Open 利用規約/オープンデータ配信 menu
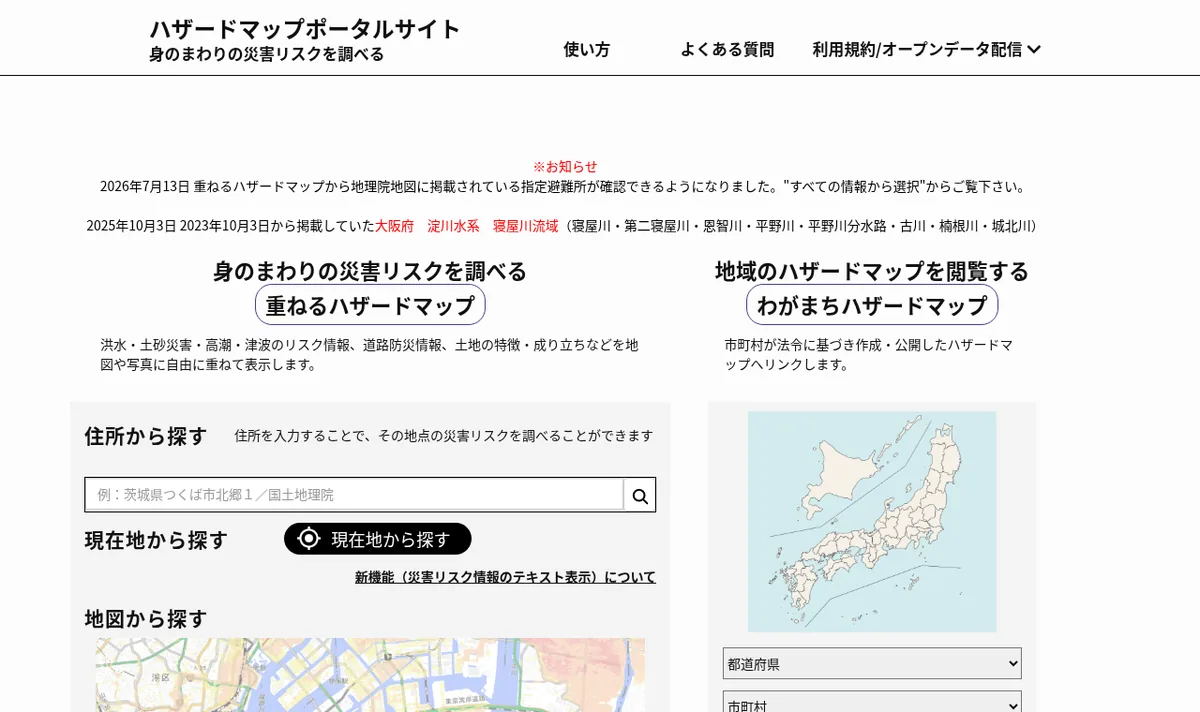Image resolution: width=1200 pixels, height=712 pixels. (926, 49)
